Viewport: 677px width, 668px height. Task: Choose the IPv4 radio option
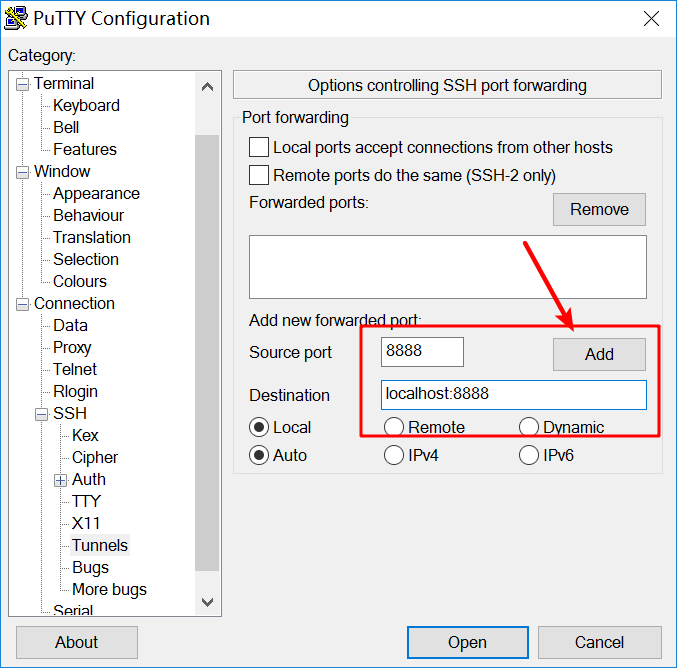pos(394,455)
